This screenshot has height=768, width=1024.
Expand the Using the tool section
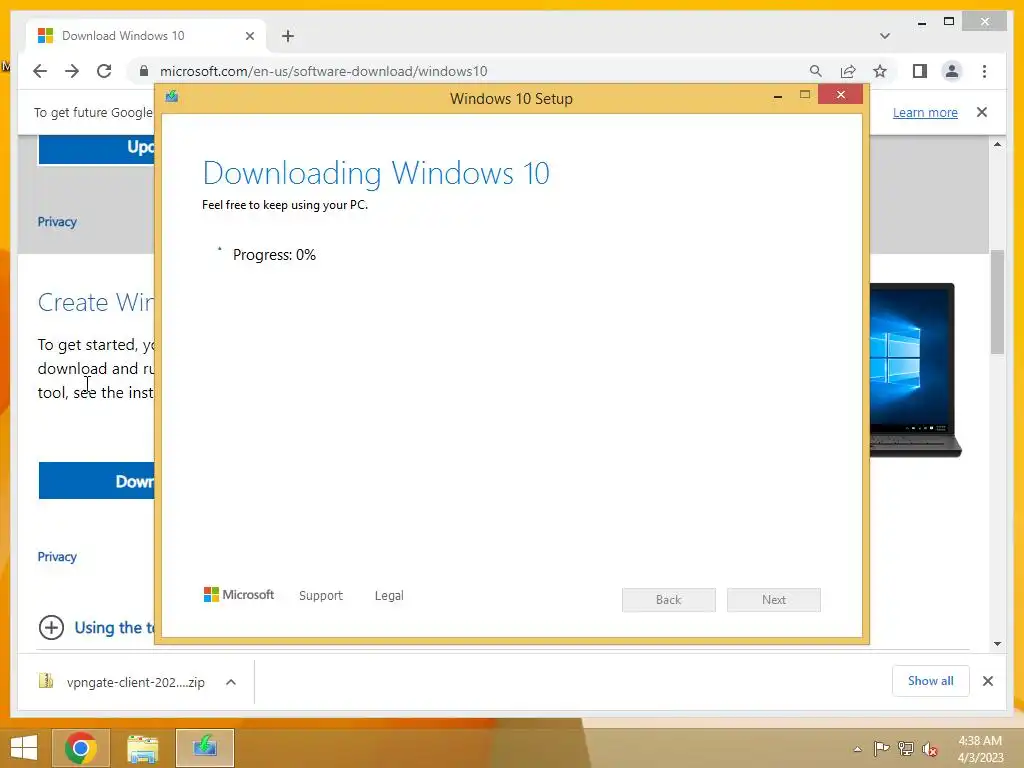tap(97, 628)
